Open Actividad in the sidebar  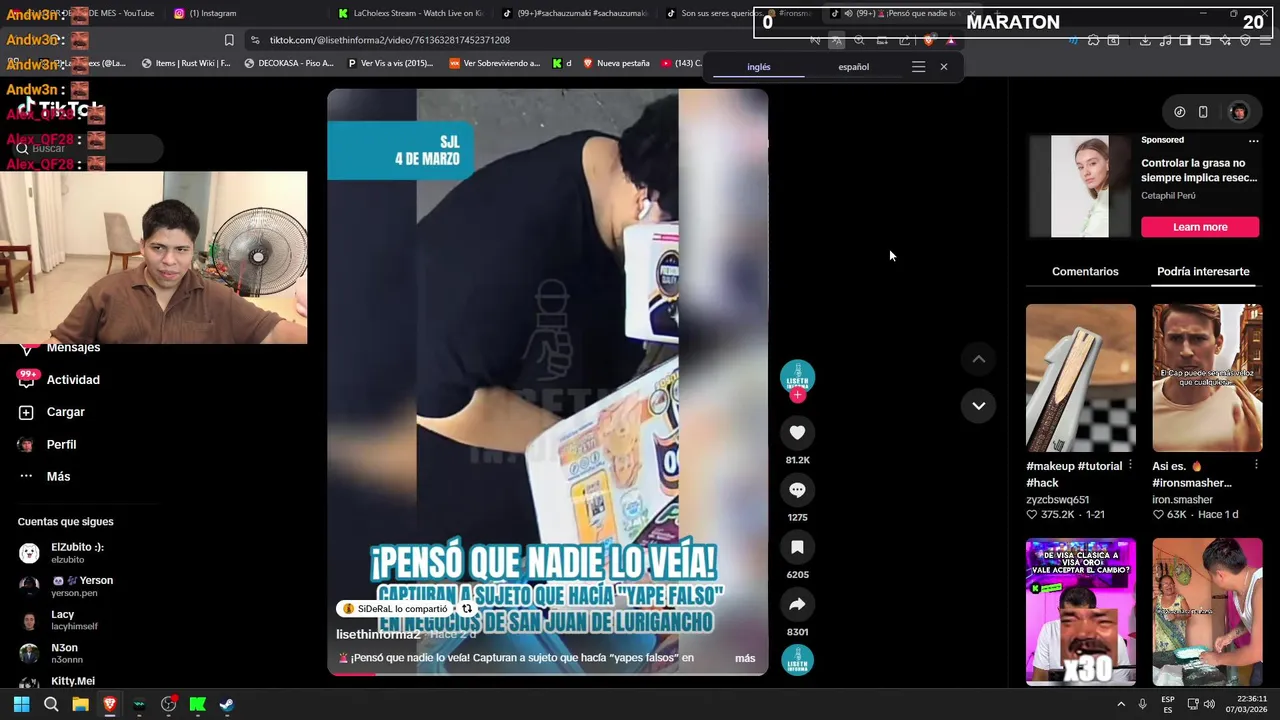tap(73, 380)
